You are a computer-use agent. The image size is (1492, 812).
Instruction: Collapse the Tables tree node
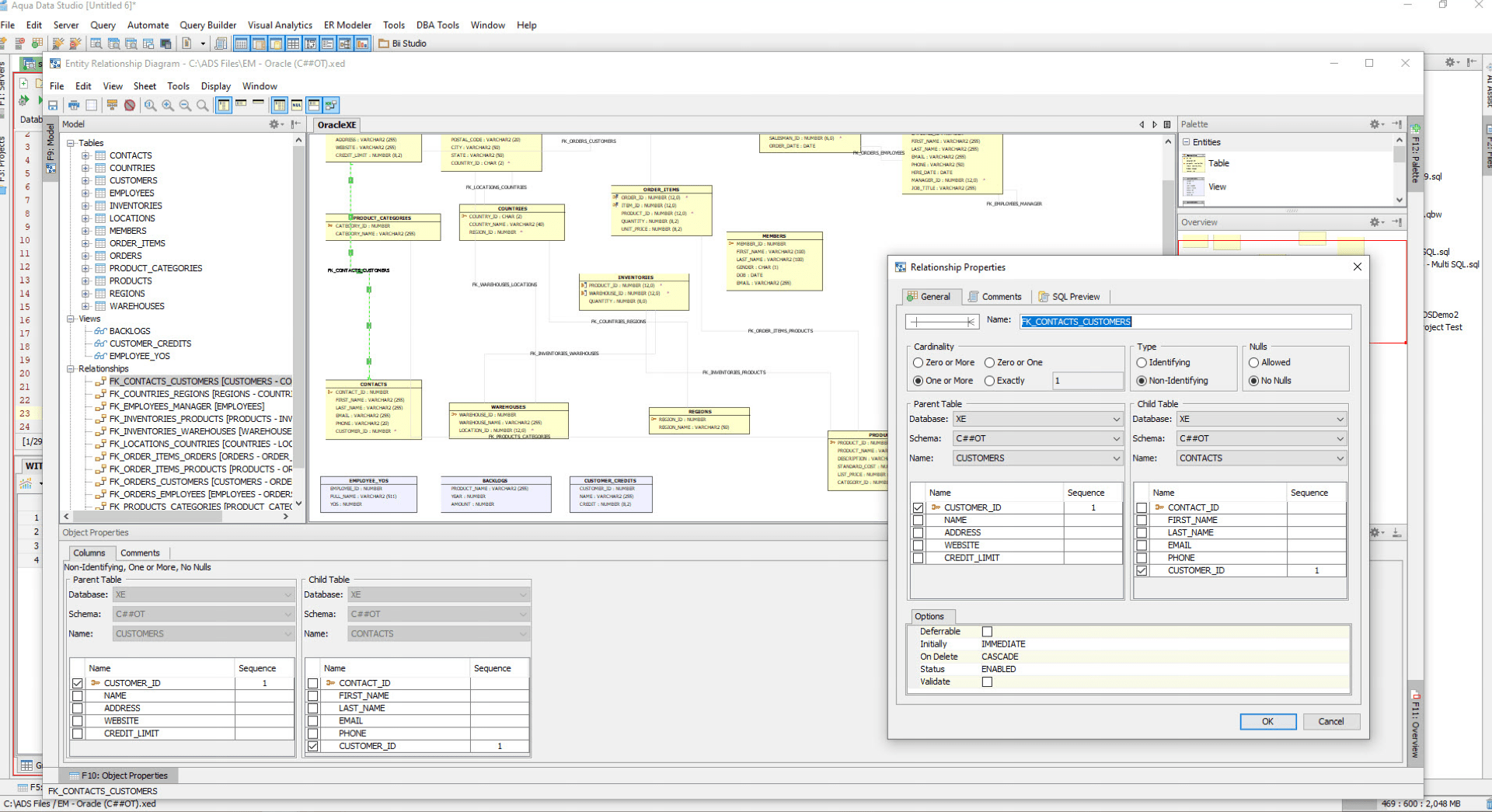(x=71, y=142)
